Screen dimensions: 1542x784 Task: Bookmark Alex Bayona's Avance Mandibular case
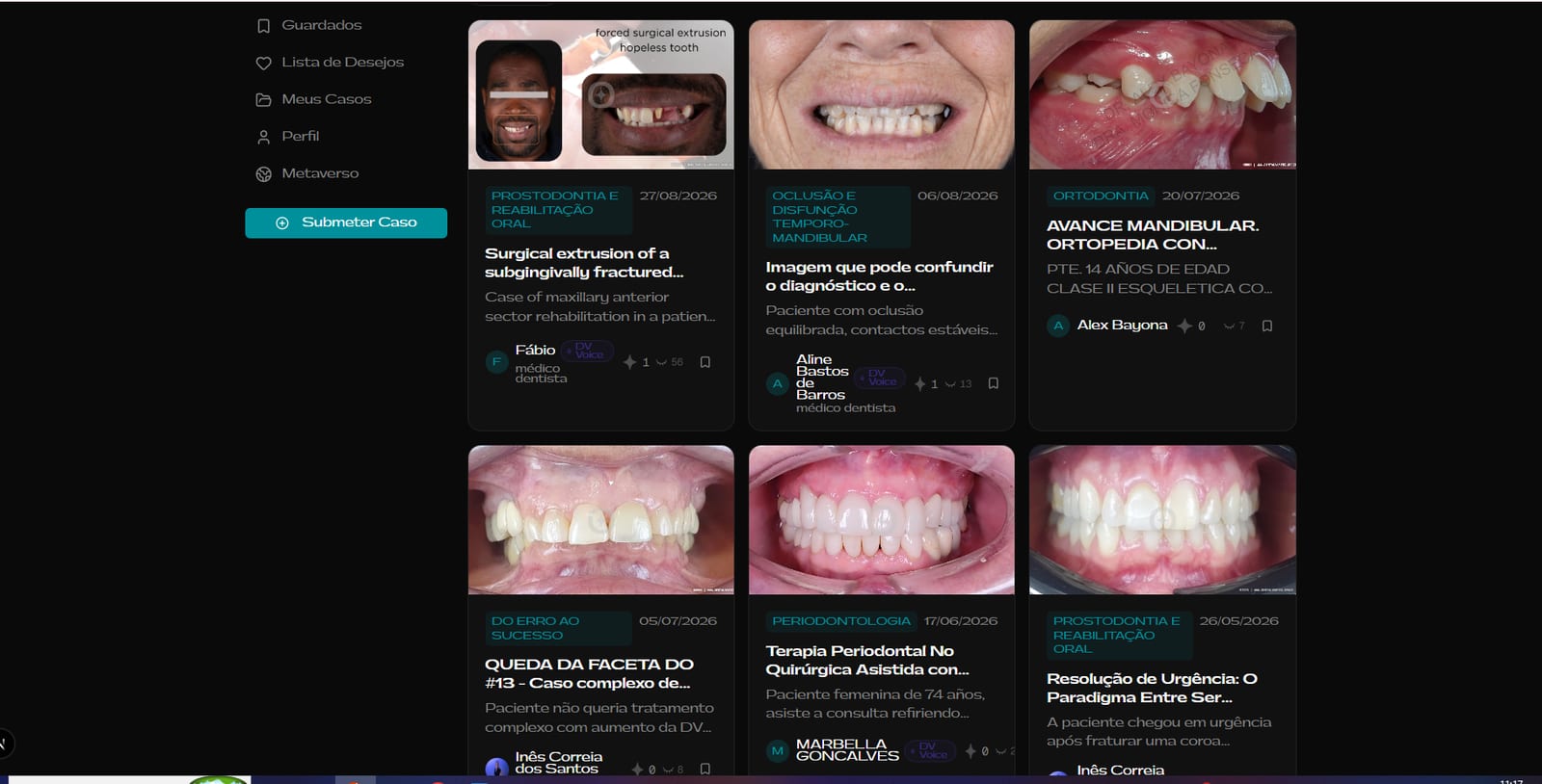(x=1267, y=326)
